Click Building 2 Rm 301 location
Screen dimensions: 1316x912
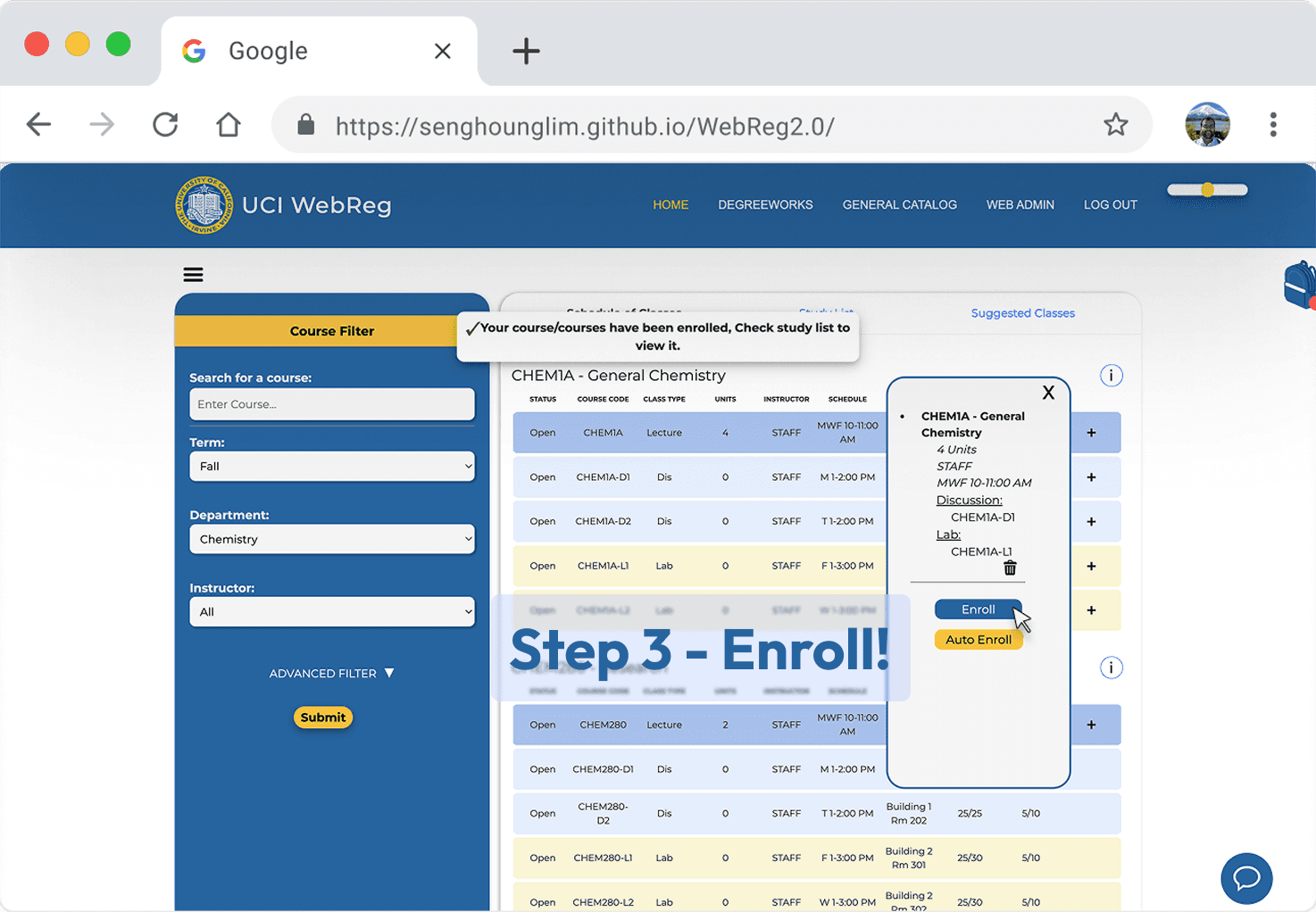(x=909, y=858)
